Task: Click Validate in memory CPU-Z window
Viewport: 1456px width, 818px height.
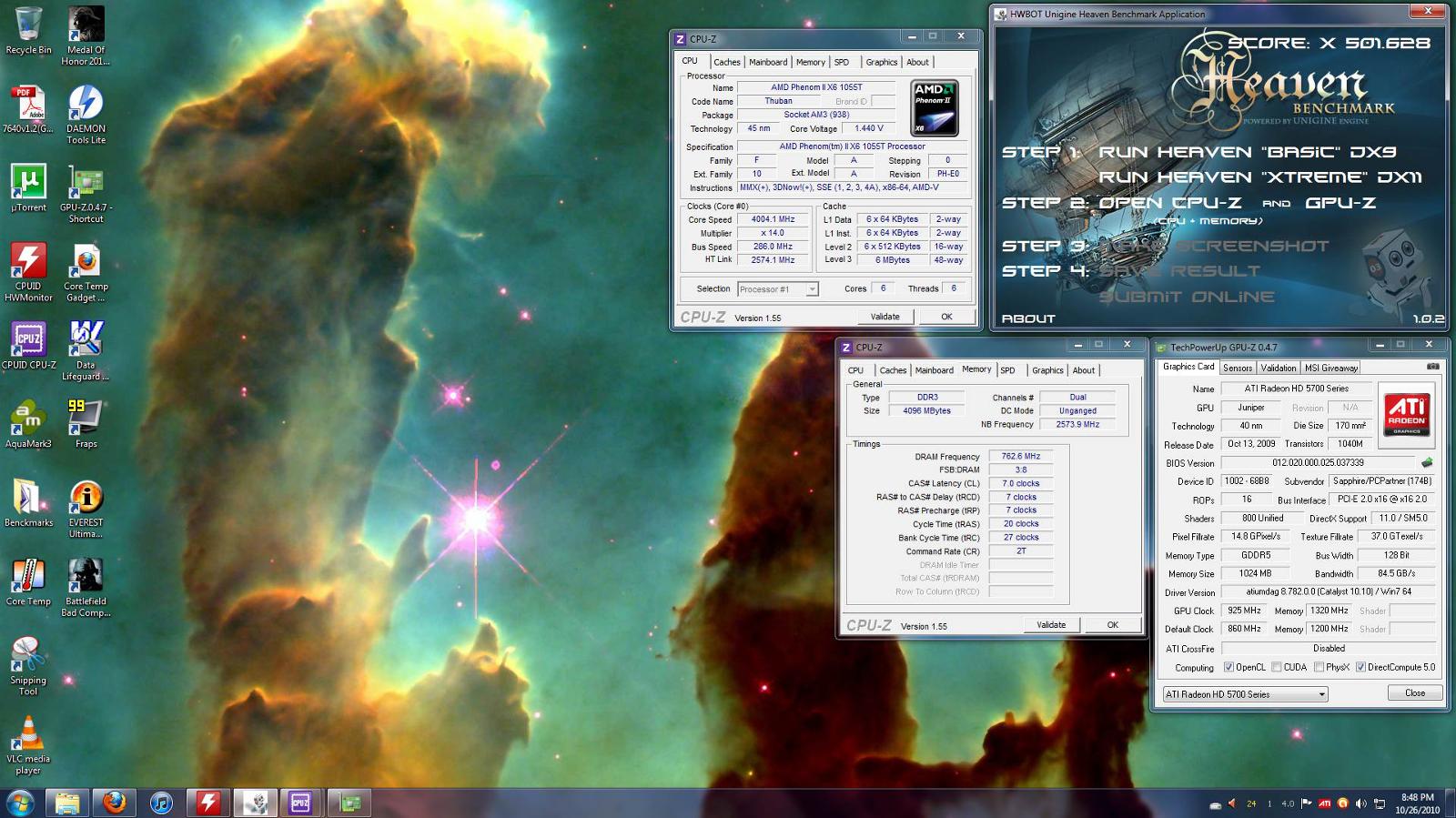Action: point(1051,625)
